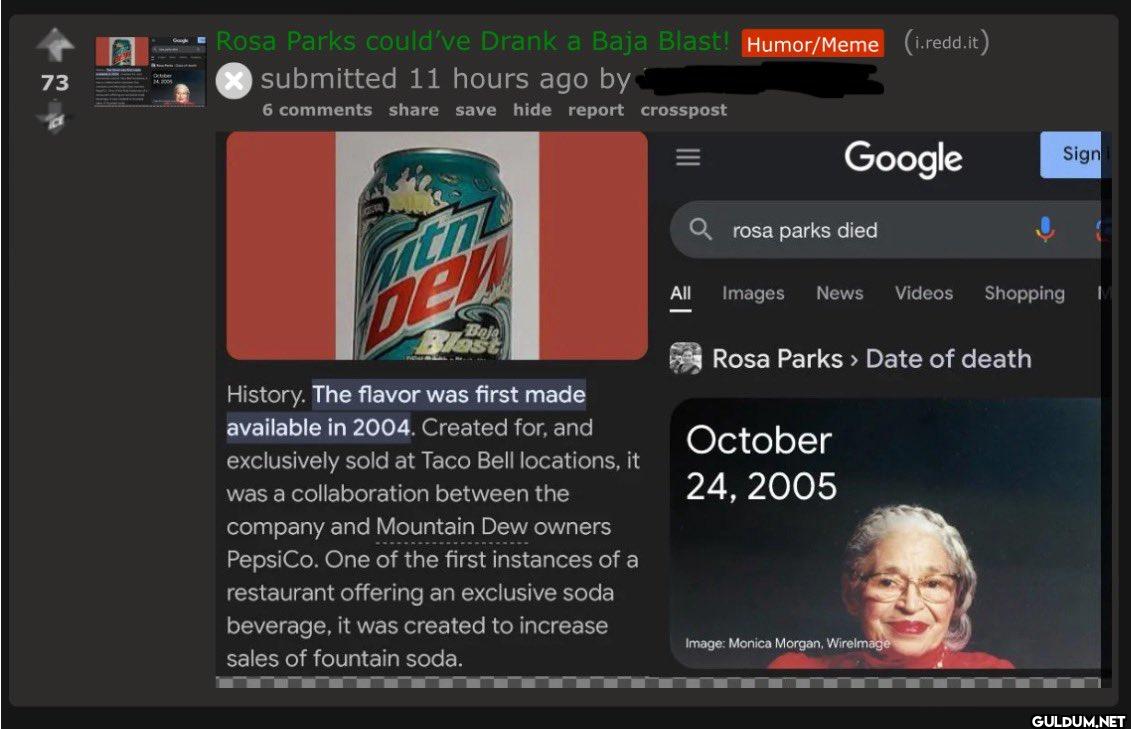
Task: Click the hide link under the post
Action: [532, 110]
